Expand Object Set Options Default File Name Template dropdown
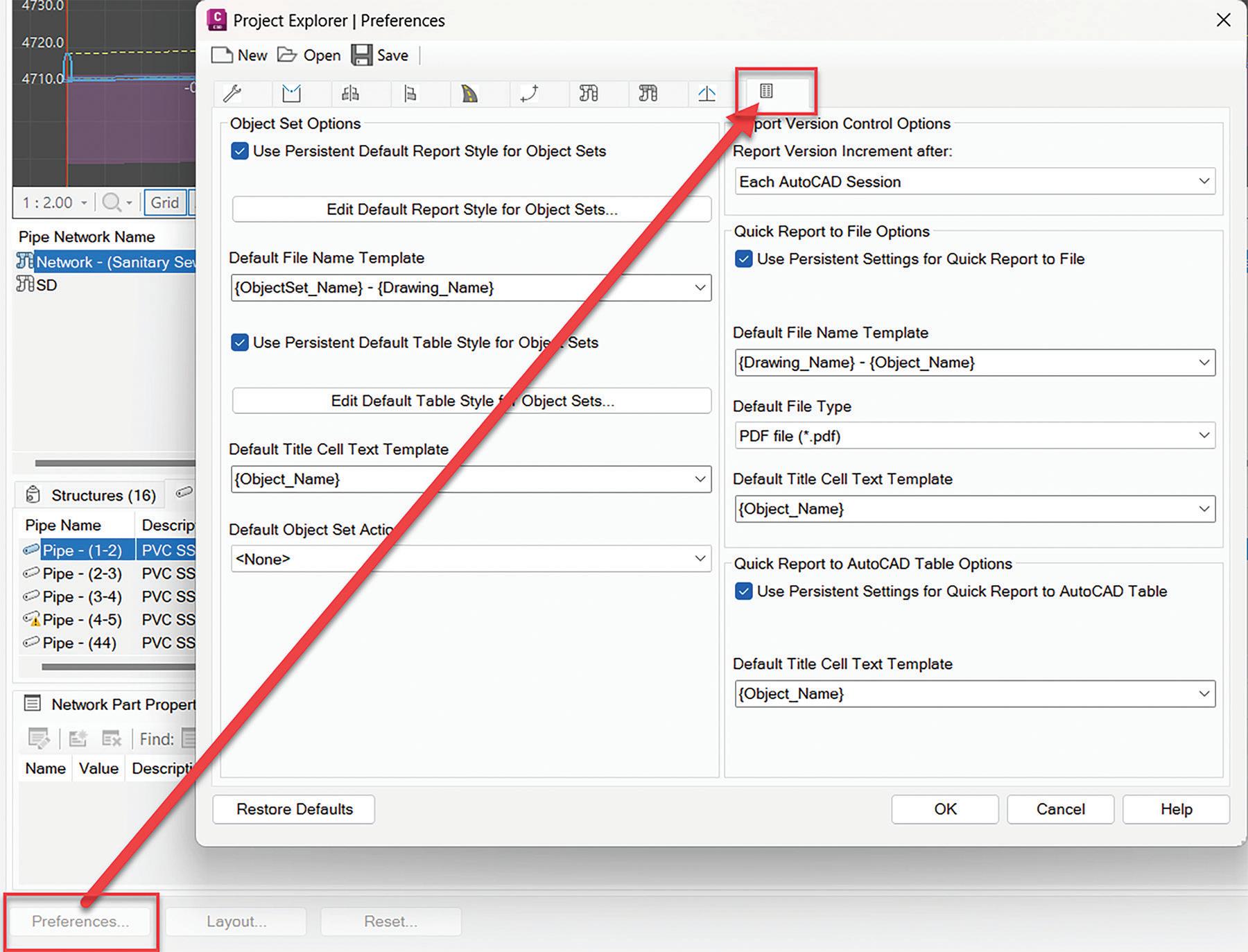Screen dimensions: 1248x952 tap(471, 288)
